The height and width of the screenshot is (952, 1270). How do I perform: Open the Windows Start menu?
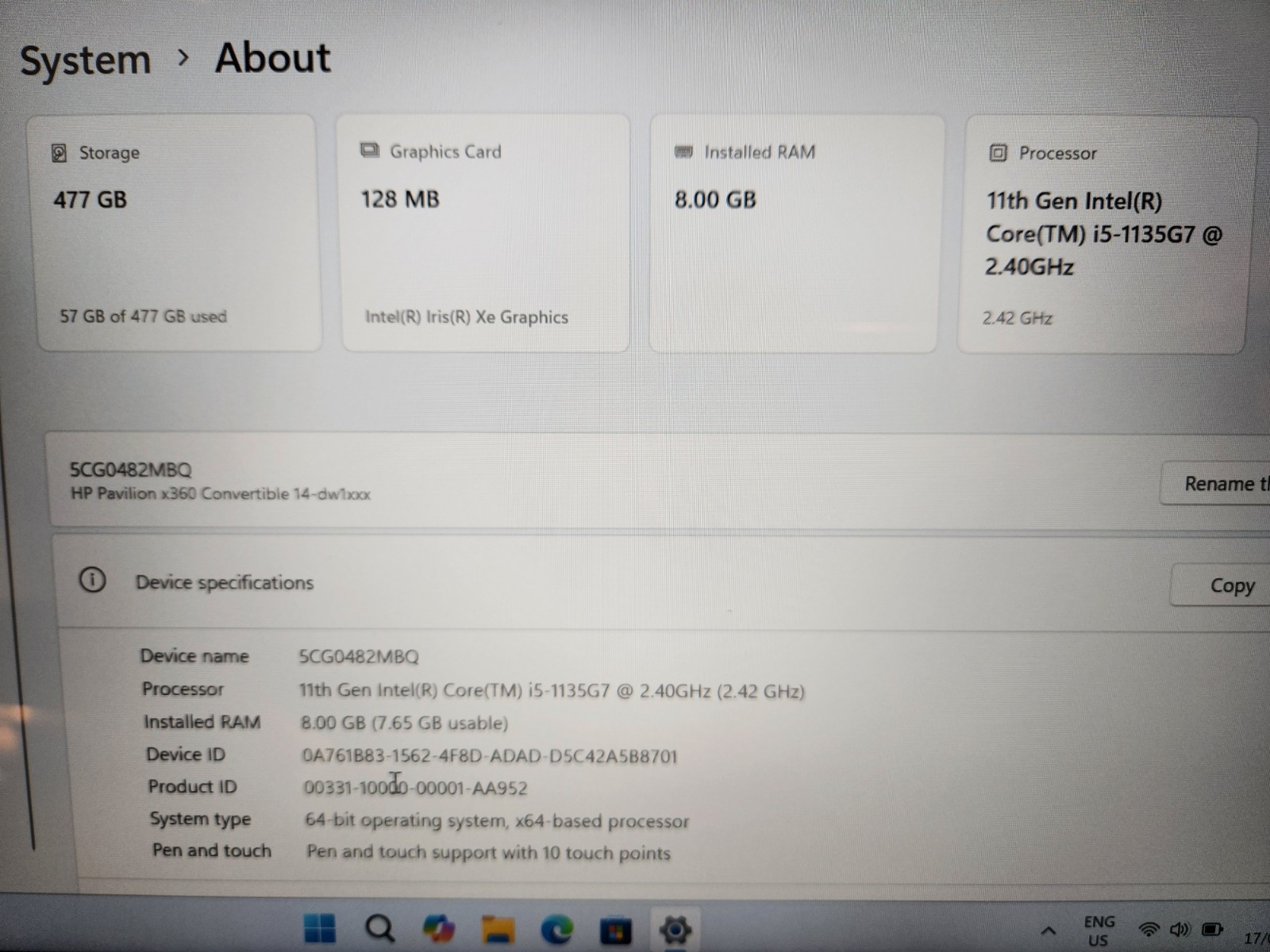[320, 927]
